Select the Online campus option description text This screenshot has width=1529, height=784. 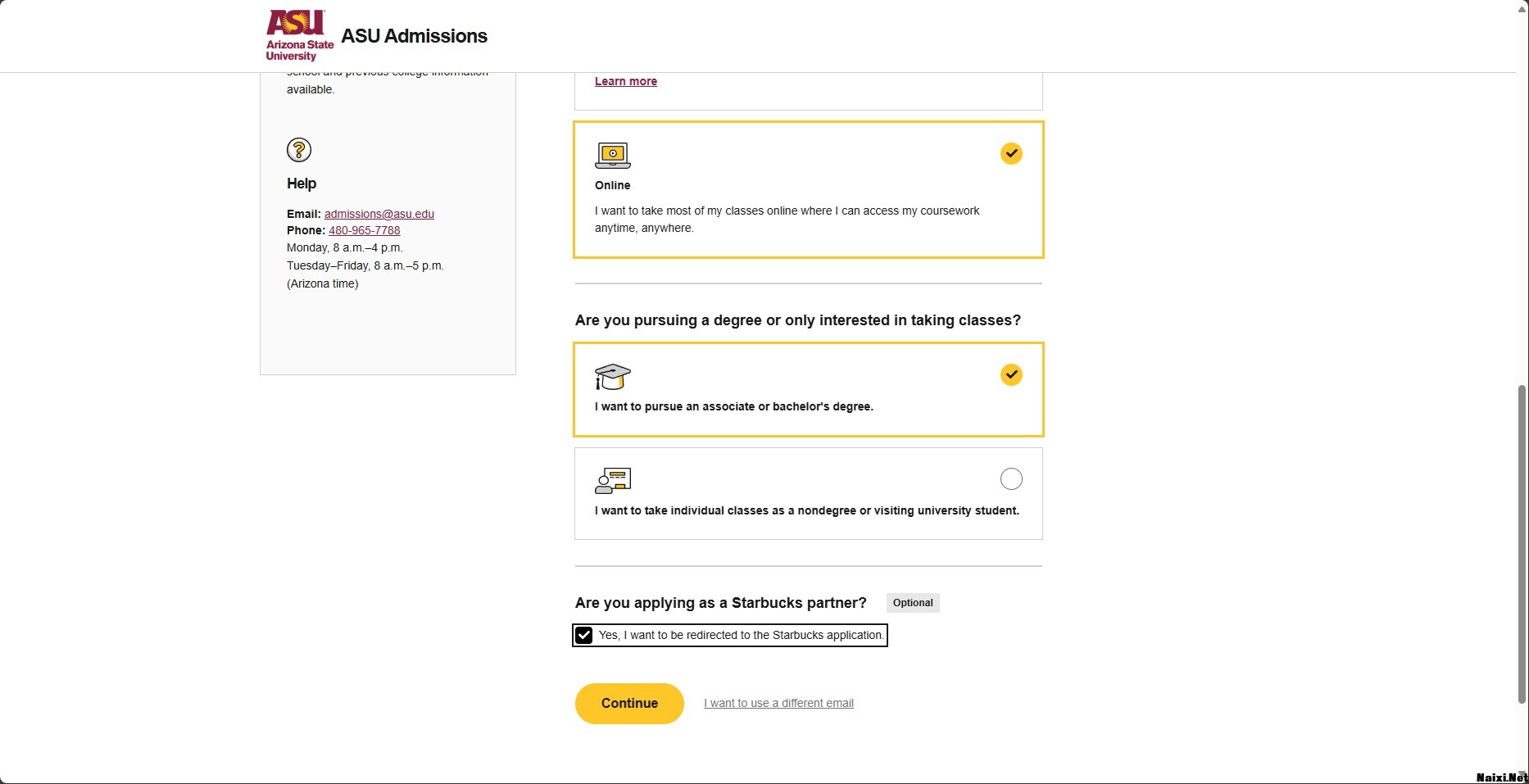tap(787, 219)
